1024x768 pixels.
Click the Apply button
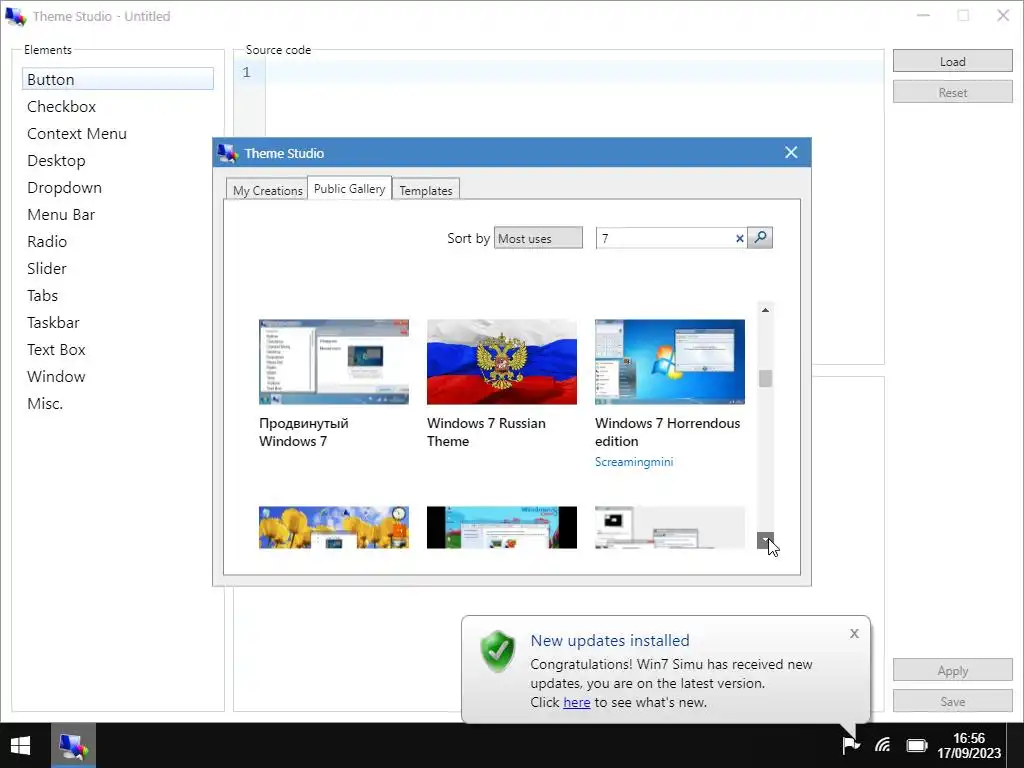952,670
